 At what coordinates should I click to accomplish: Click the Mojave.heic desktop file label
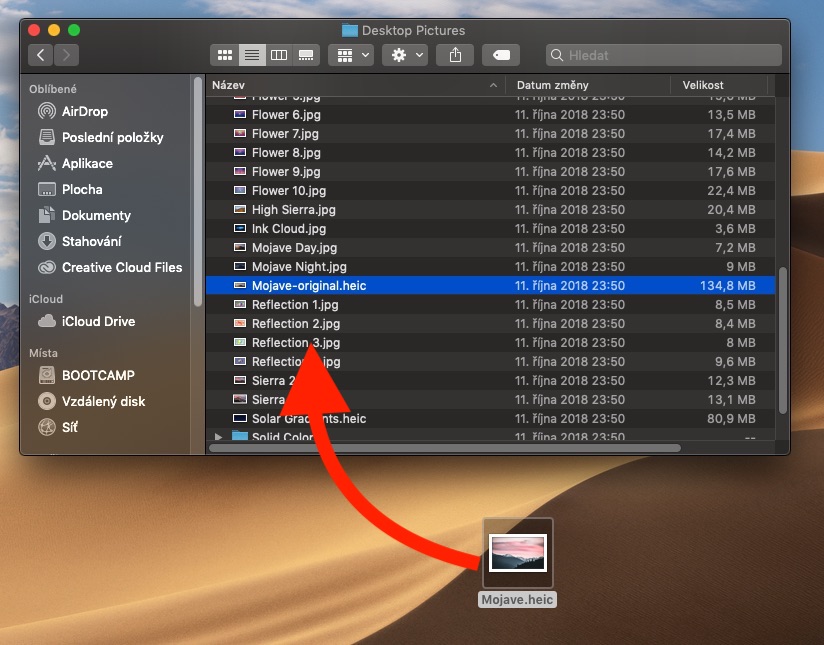[x=517, y=600]
